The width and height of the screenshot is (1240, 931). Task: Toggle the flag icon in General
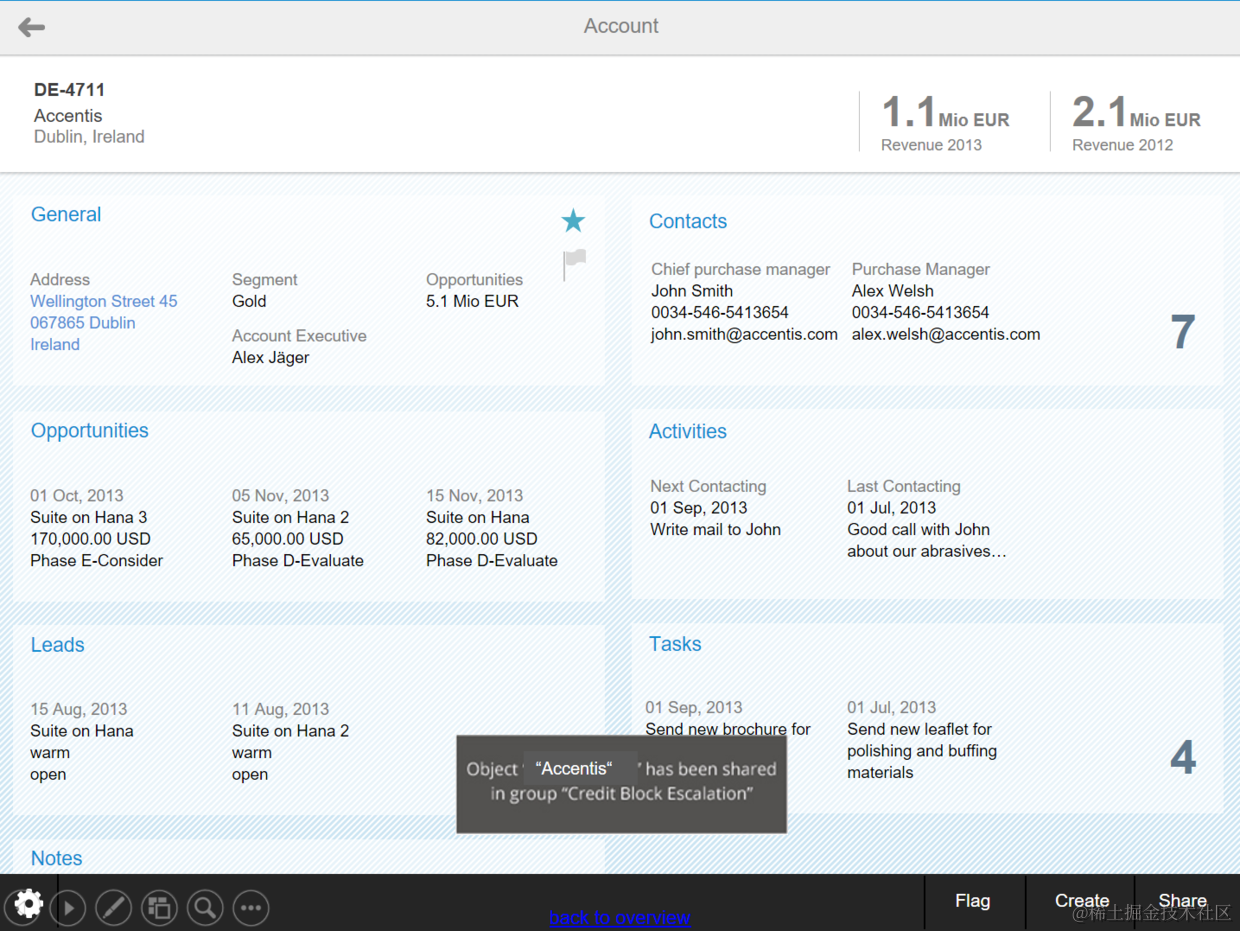coord(574,265)
